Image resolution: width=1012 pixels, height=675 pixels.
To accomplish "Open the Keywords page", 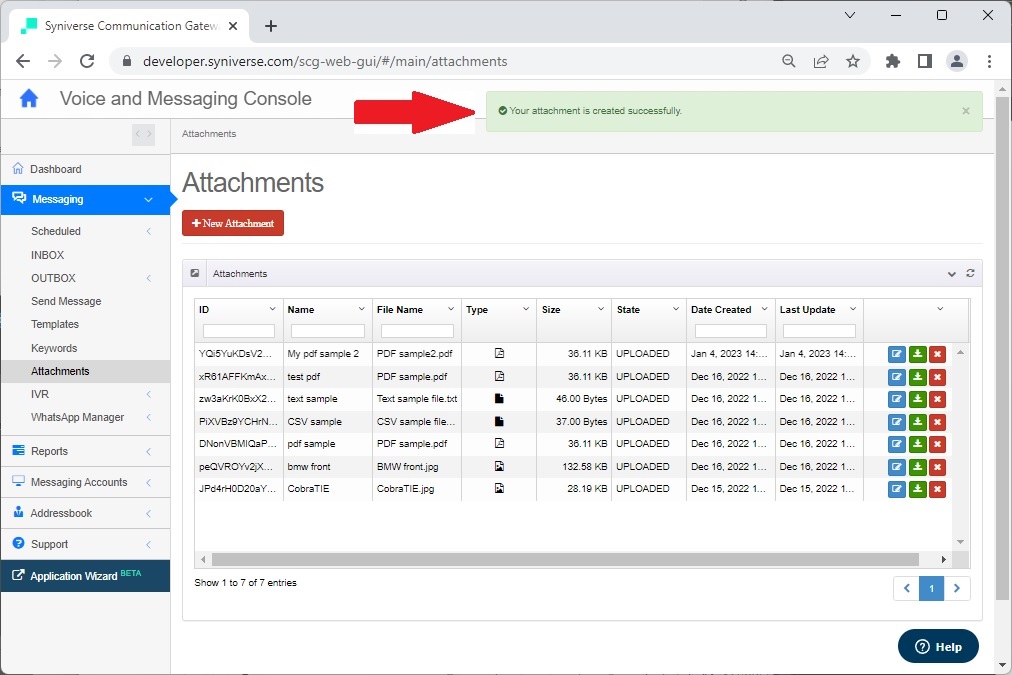I will (x=54, y=348).
